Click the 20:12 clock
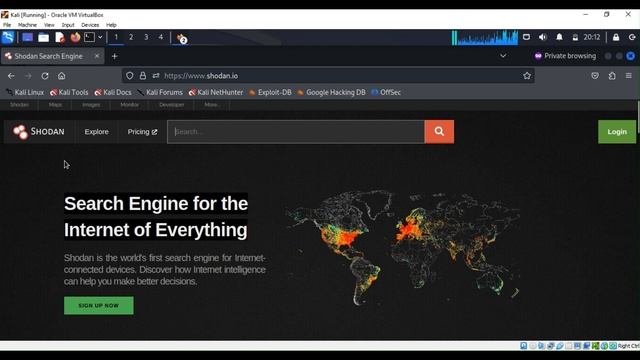Screen dimensions: 640x360 pos(592,37)
